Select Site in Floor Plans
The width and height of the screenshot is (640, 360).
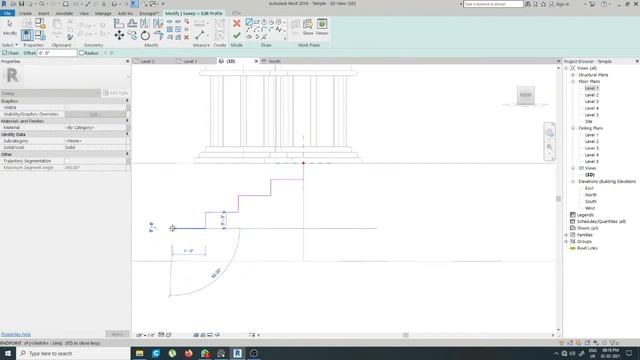pyautogui.click(x=589, y=122)
